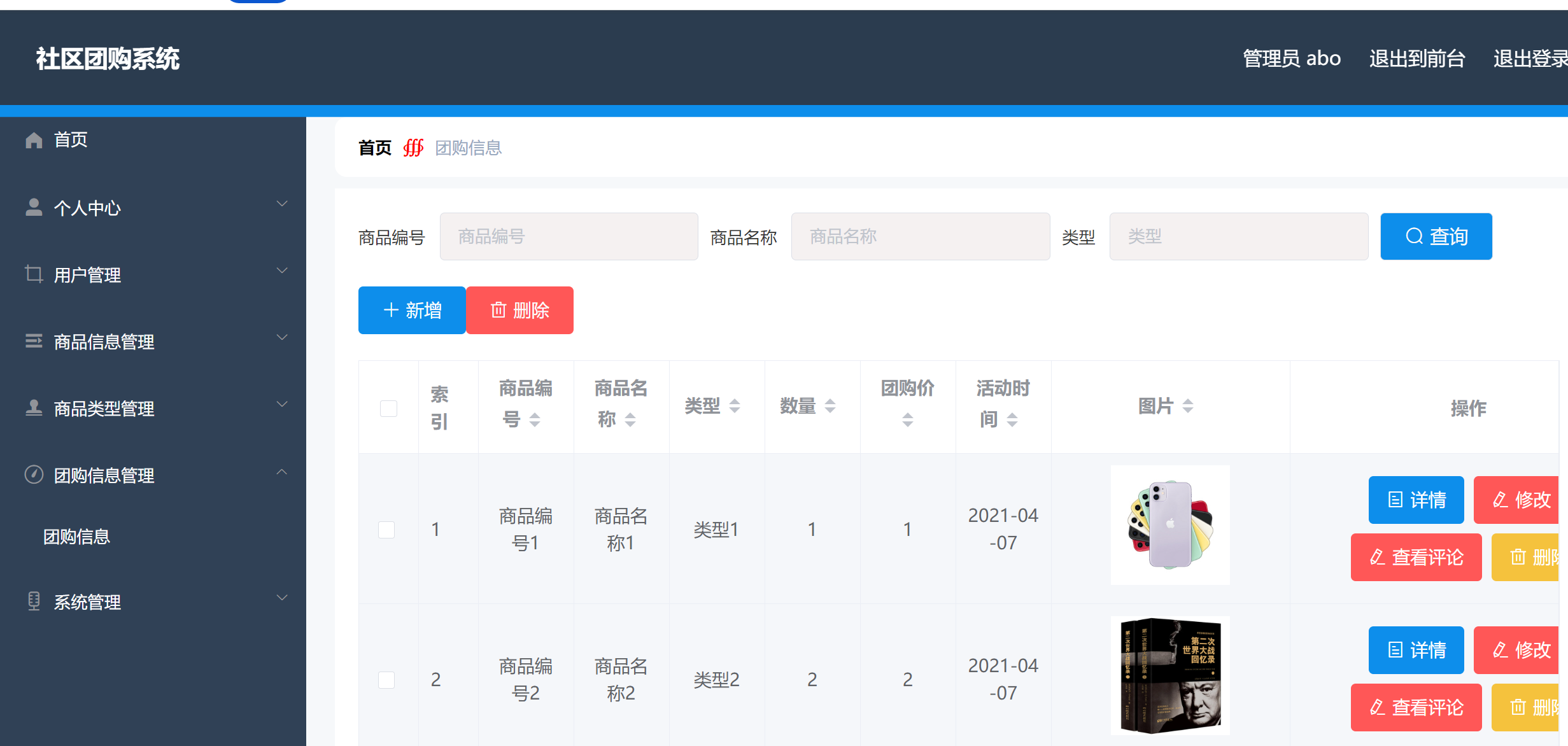The image size is (1568, 746).
Task: Click the blue 新增 add button
Action: pos(412,311)
